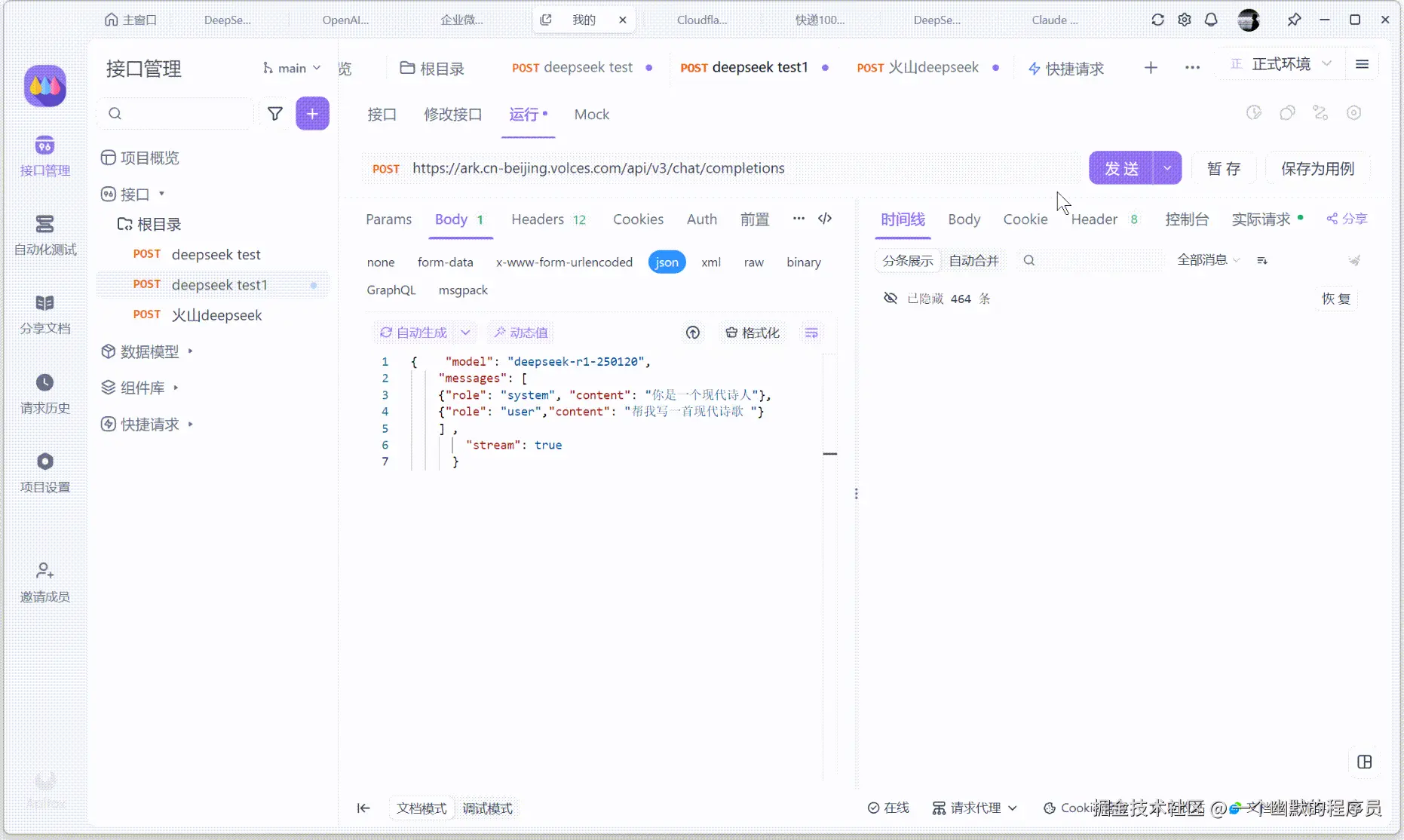Image resolution: width=1404 pixels, height=840 pixels.
Task: Click the upload arrow icon above editor
Action: click(693, 333)
